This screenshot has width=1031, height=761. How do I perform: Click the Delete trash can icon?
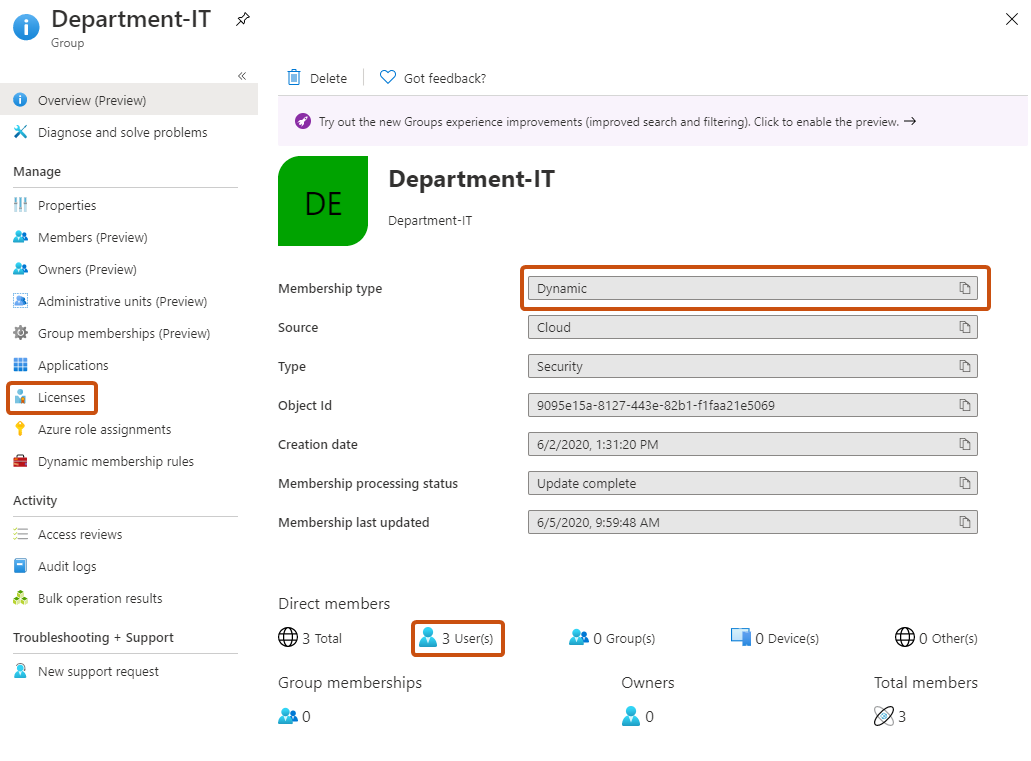[294, 78]
